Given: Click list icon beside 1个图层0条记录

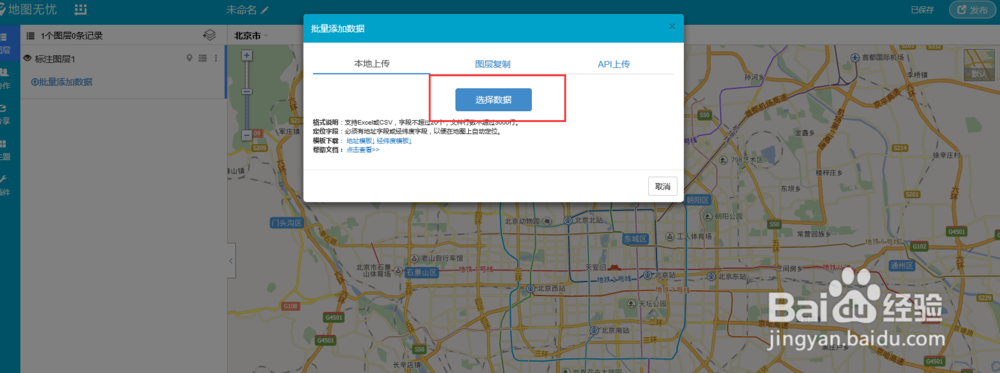Looking at the screenshot, I should pyautogui.click(x=30, y=36).
